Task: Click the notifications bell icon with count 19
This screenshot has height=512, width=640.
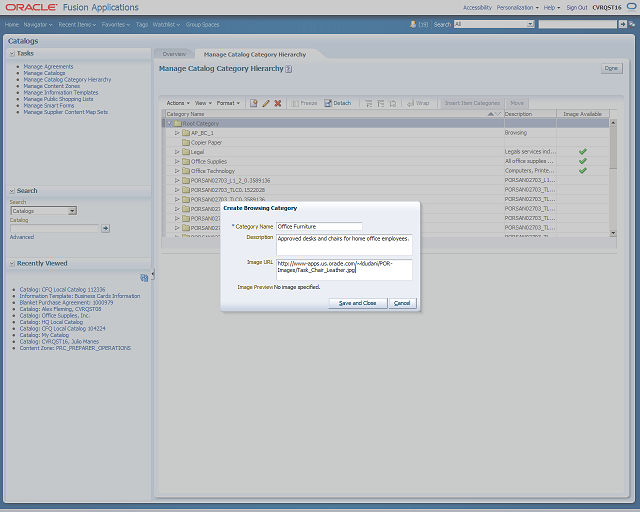Action: pyautogui.click(x=413, y=24)
